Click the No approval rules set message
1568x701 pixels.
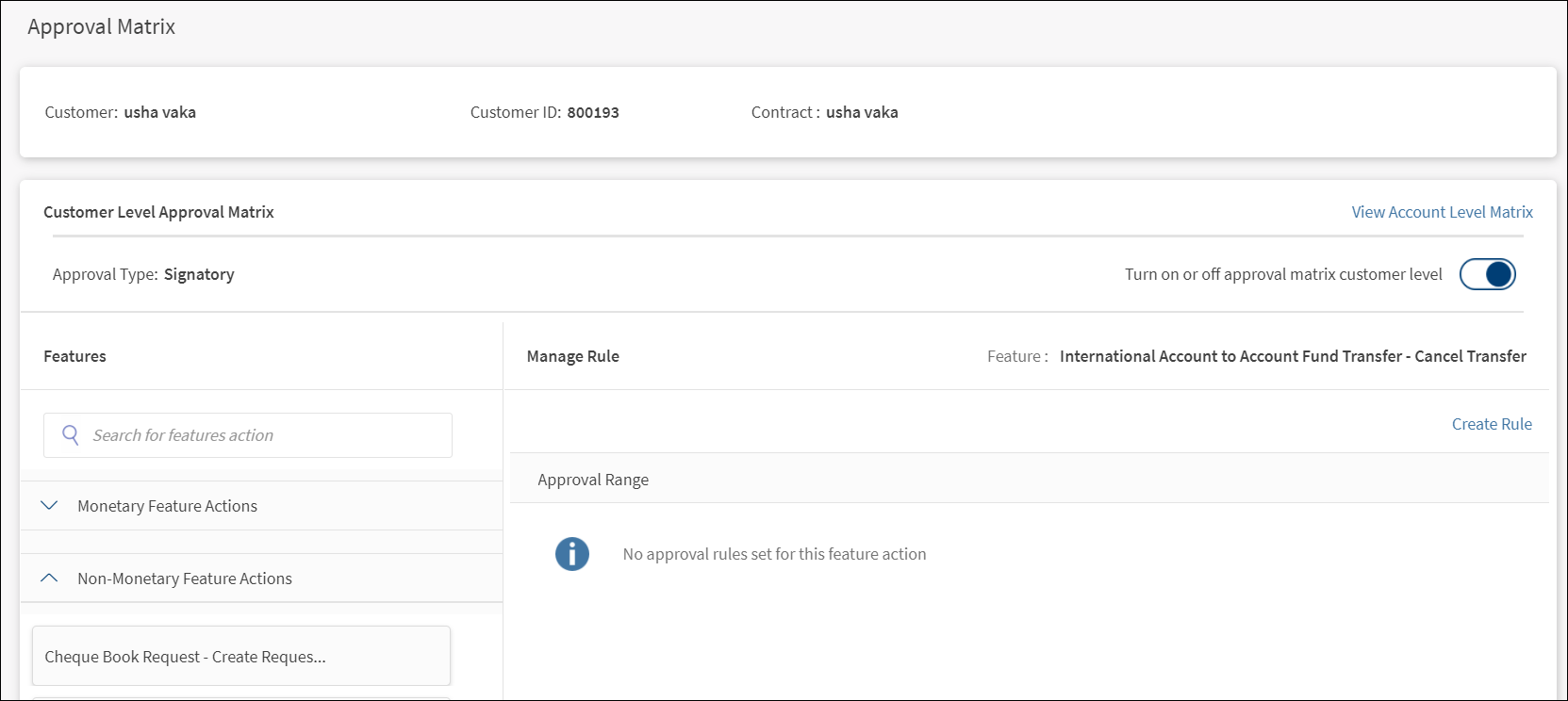point(774,554)
